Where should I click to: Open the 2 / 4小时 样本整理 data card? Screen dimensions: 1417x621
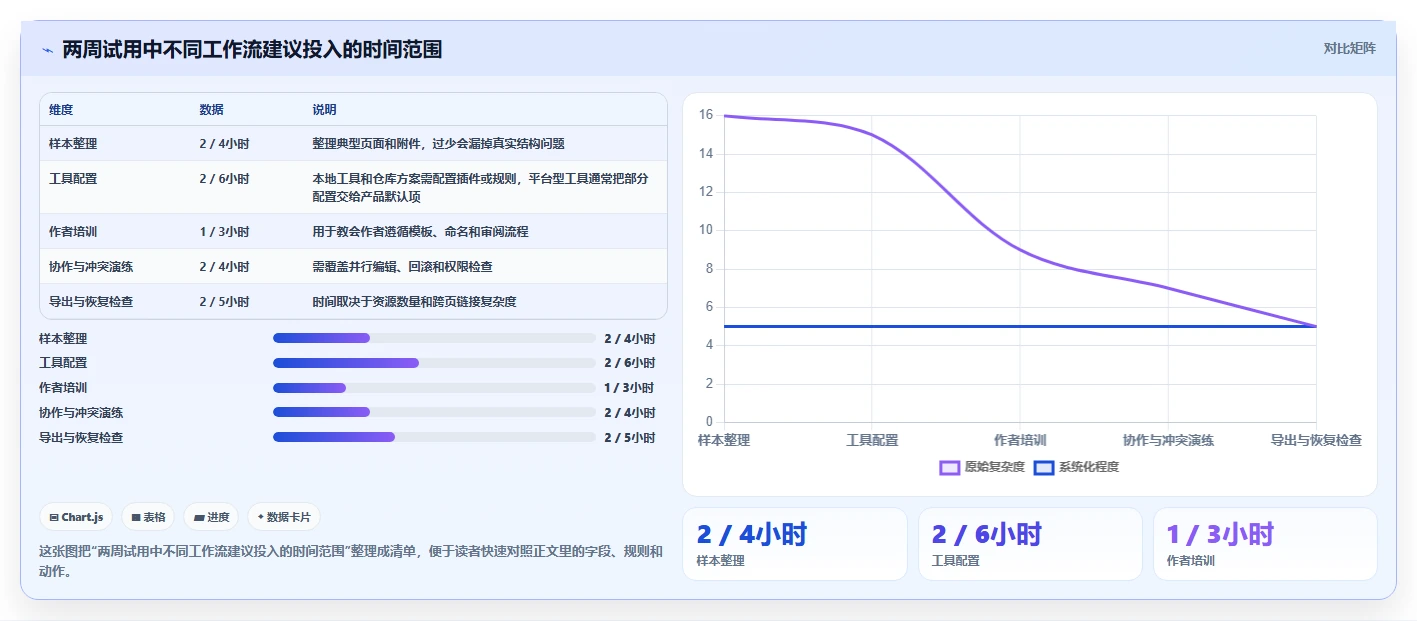click(795, 544)
